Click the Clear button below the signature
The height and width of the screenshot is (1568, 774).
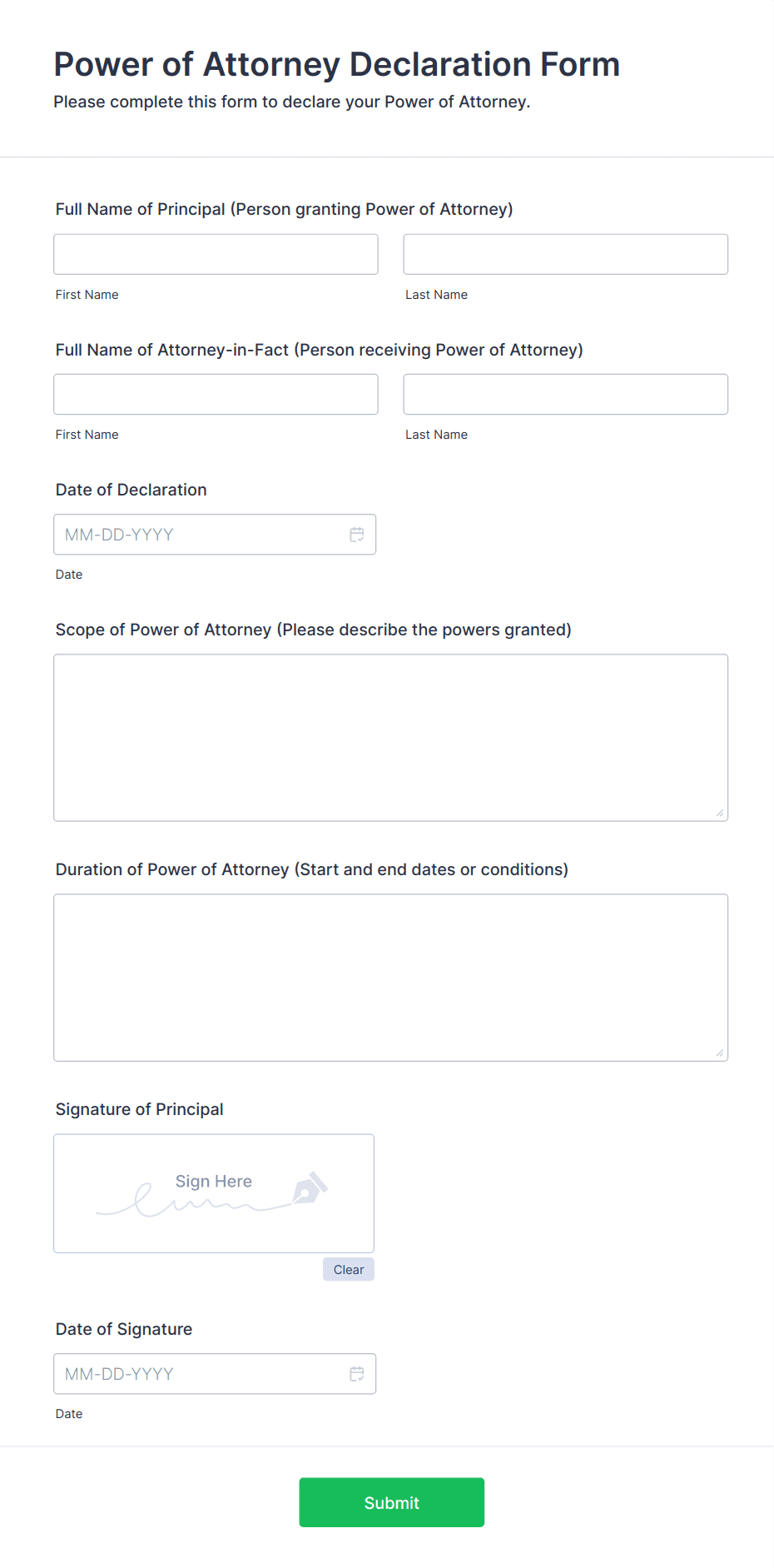[x=348, y=1269]
